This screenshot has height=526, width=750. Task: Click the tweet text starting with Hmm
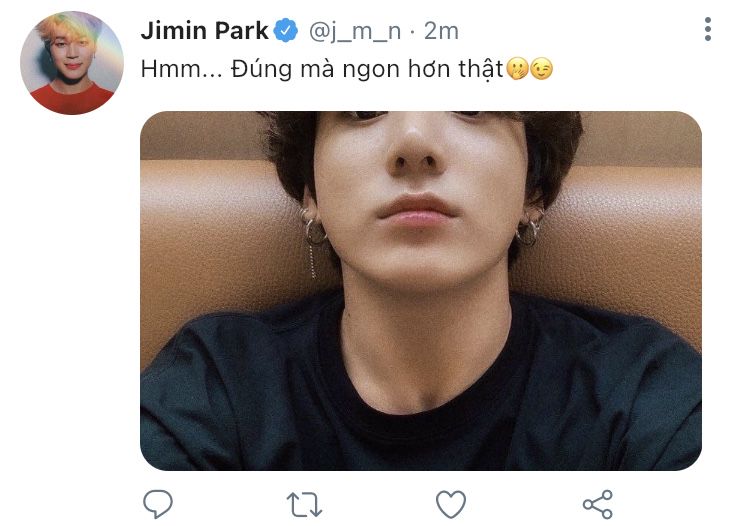coord(320,71)
